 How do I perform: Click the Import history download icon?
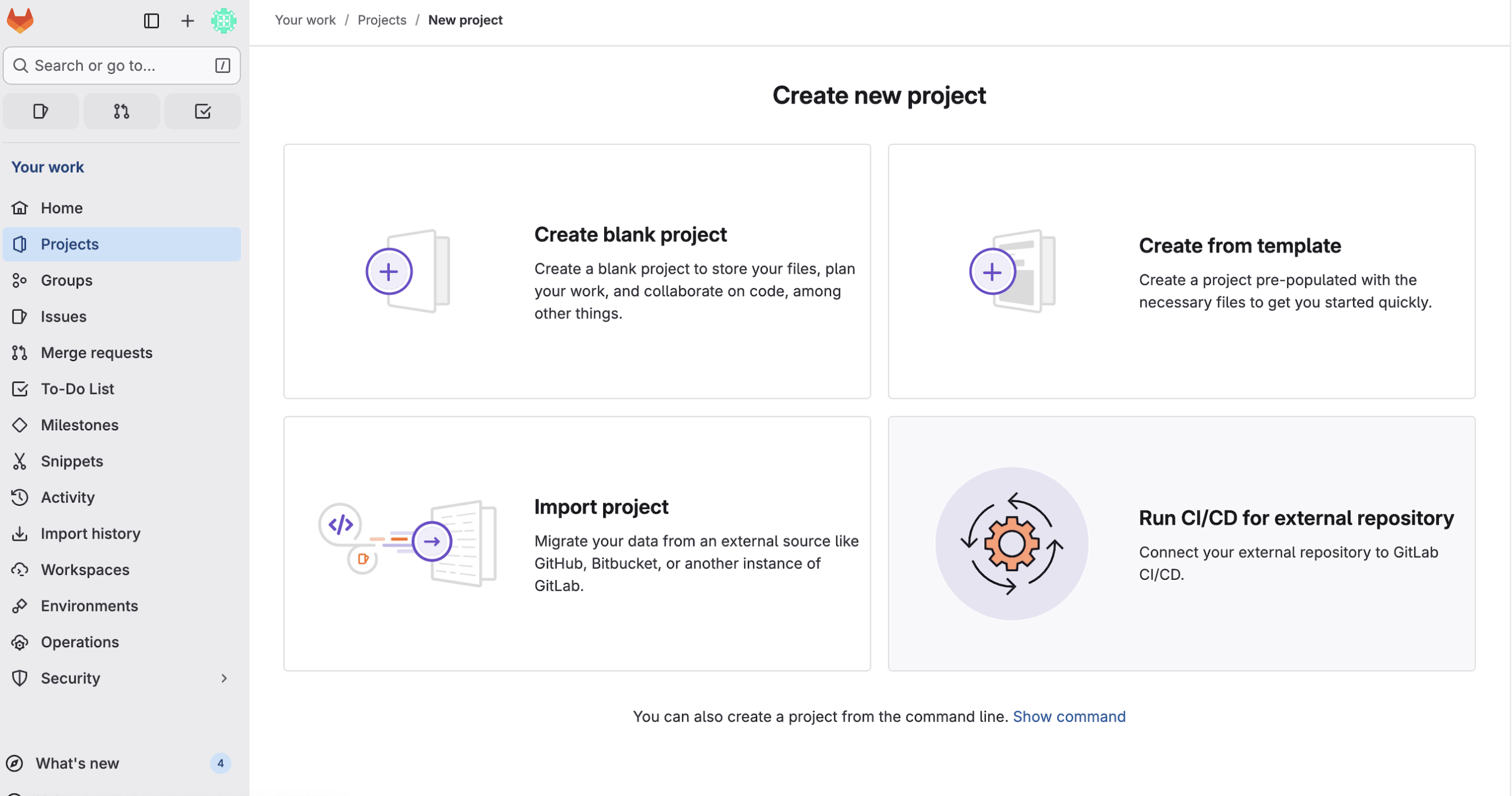coord(19,534)
